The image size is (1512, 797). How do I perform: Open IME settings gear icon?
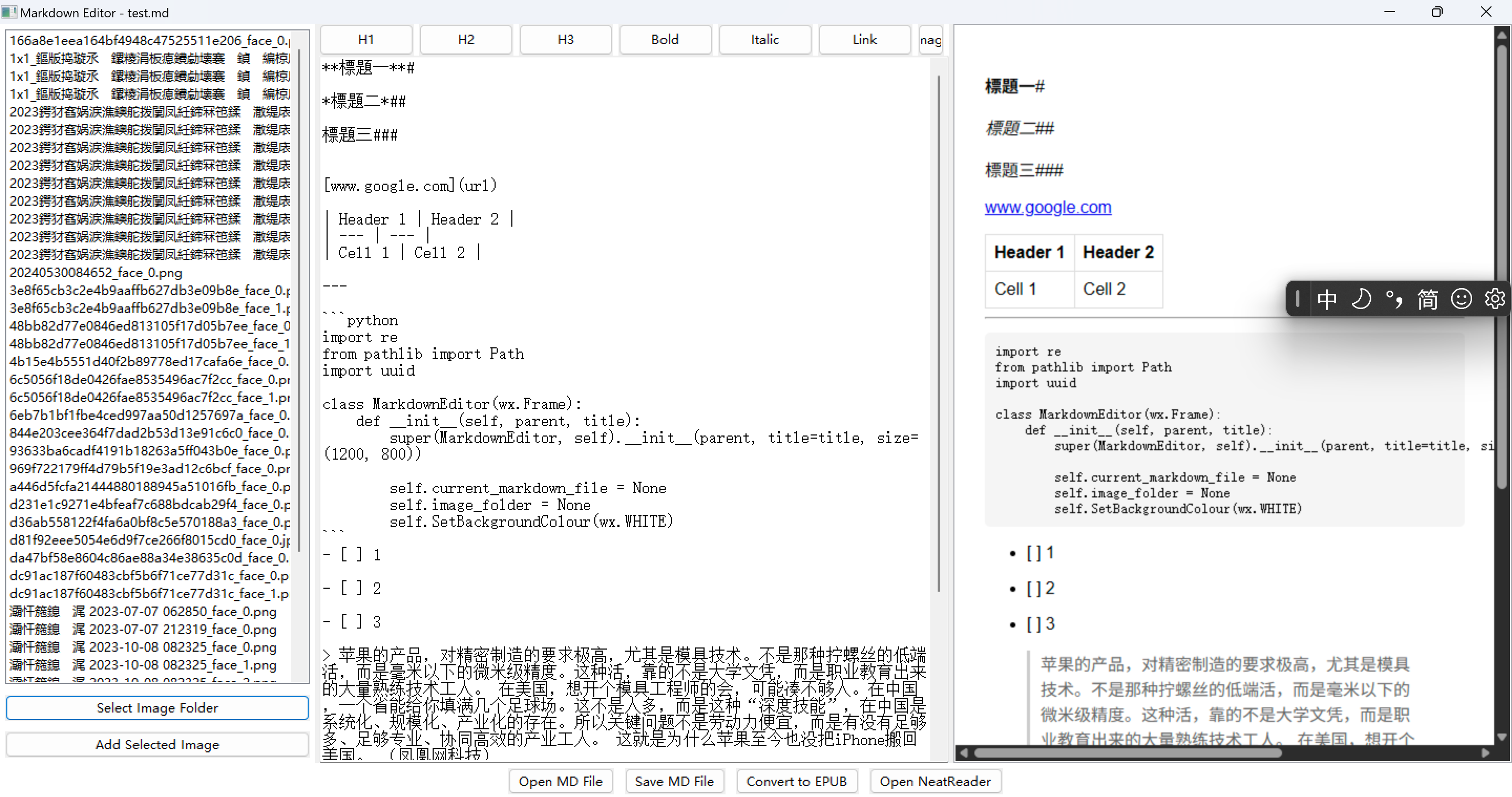point(1494,299)
